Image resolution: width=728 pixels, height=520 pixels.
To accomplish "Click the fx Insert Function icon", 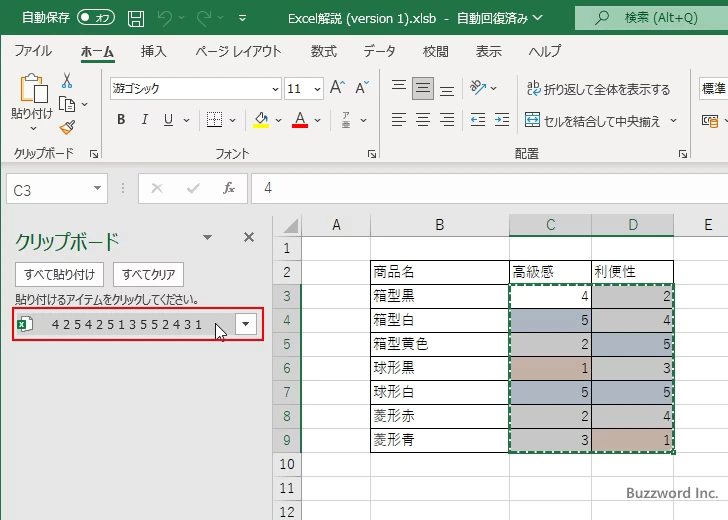I will (x=229, y=188).
